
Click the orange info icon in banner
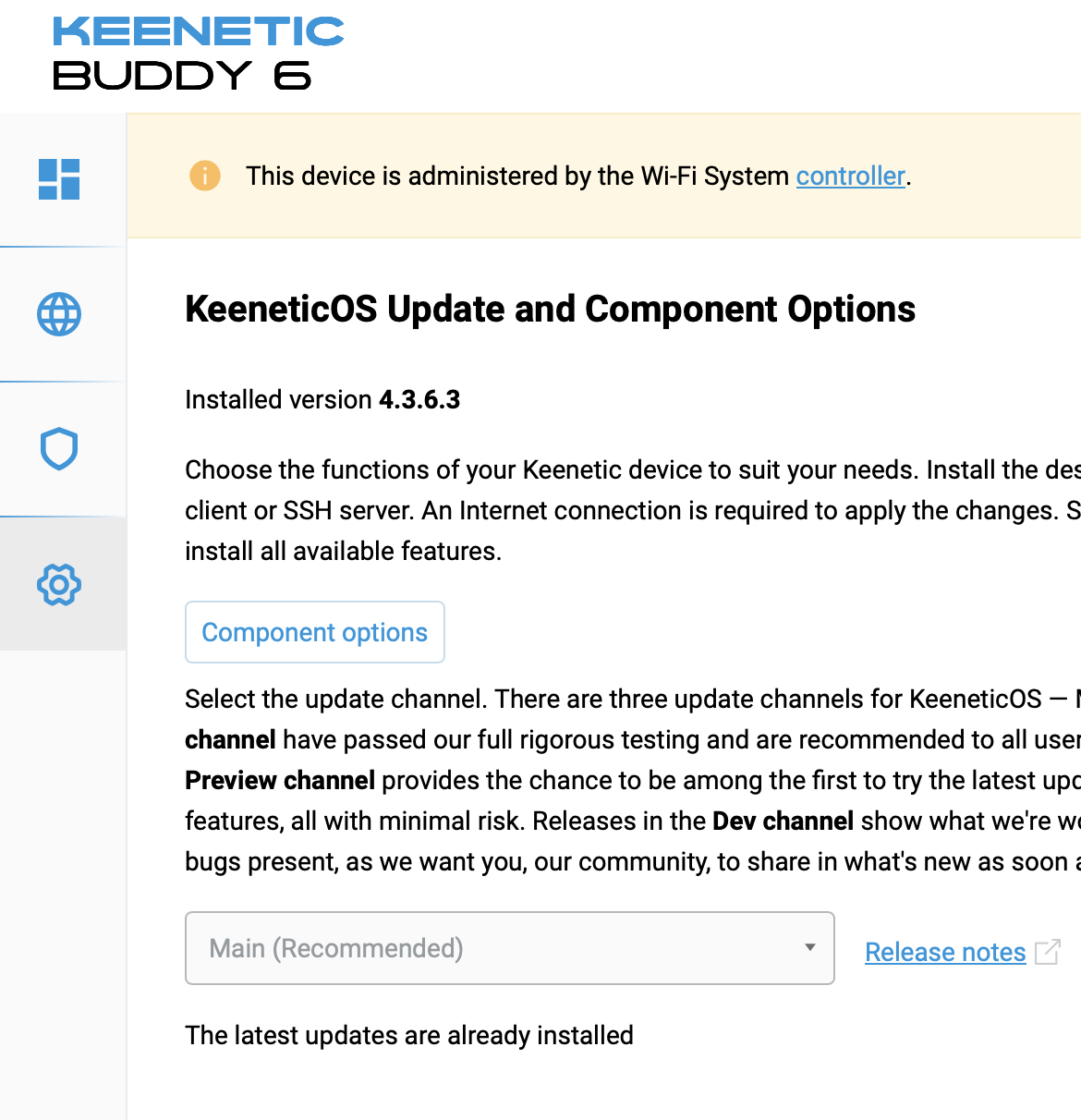tap(205, 176)
